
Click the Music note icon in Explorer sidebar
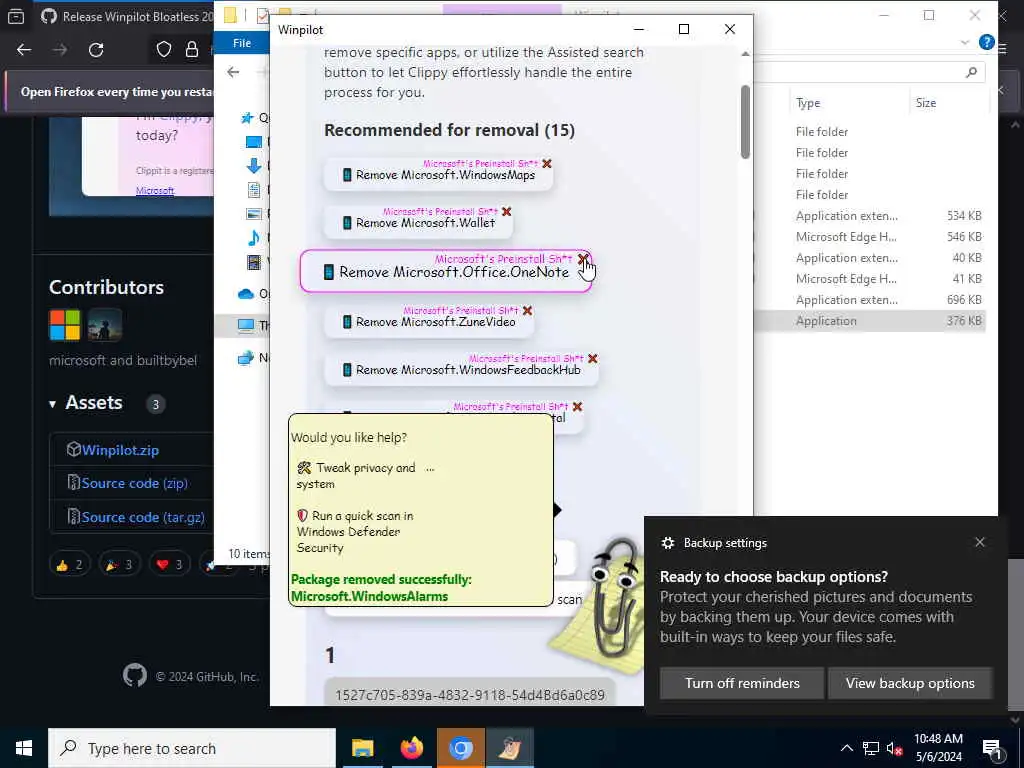coord(253,238)
